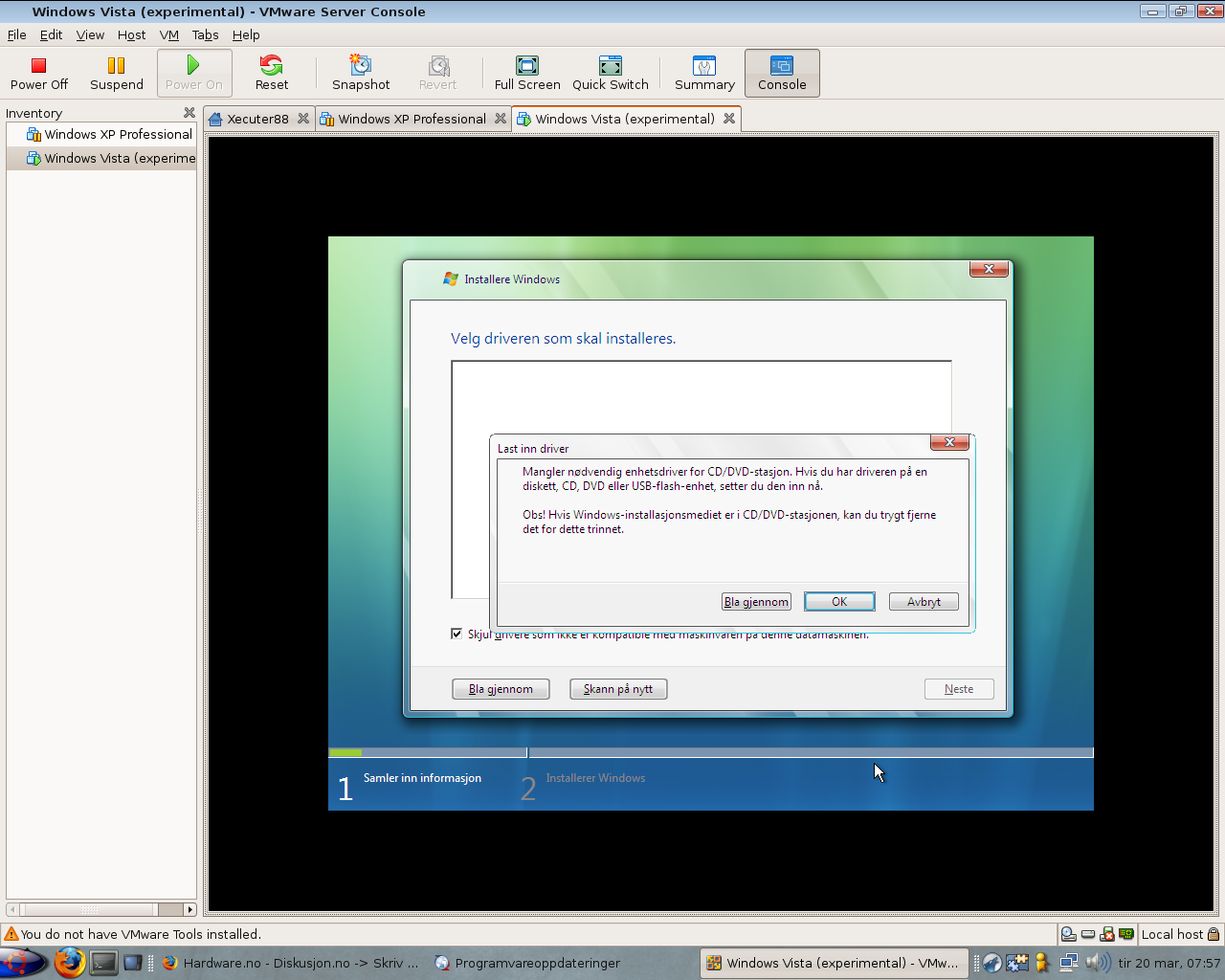Open the Fedora main menu
Screen dimensions: 1225x980
[24, 963]
